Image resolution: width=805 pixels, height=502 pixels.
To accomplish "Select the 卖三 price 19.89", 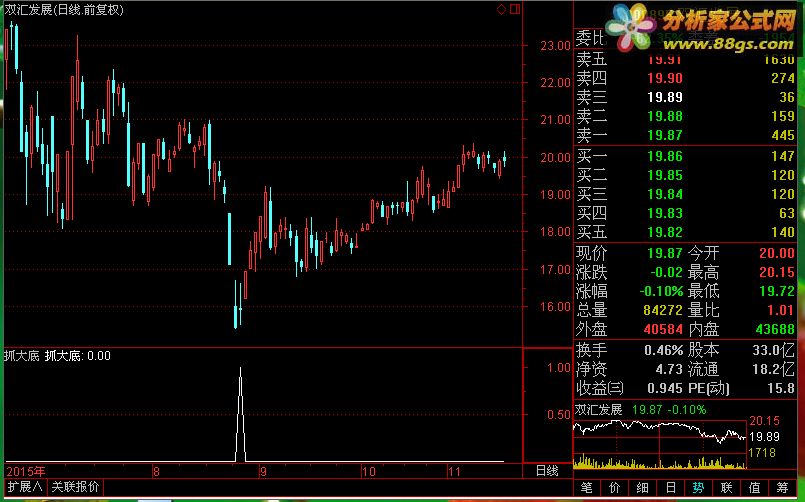I will pyautogui.click(x=665, y=97).
